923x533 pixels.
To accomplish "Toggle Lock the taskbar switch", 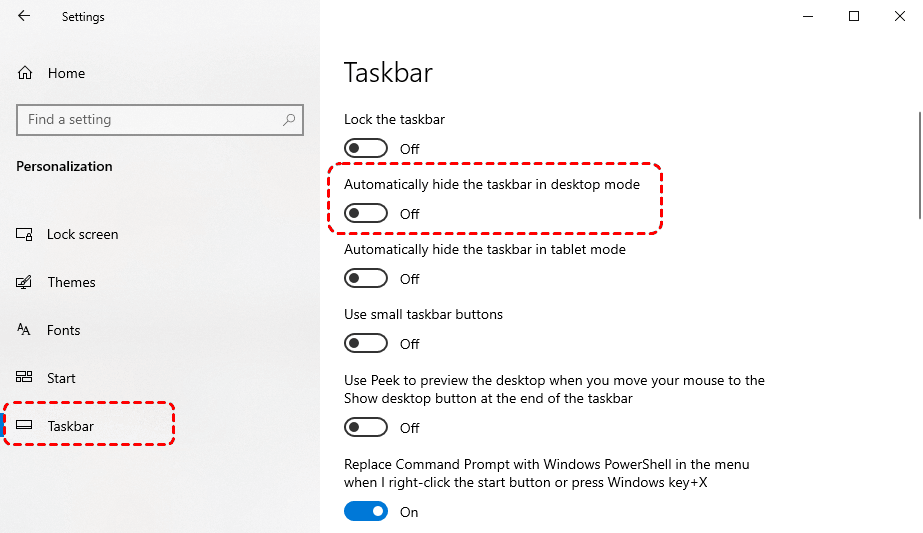I will coord(365,149).
